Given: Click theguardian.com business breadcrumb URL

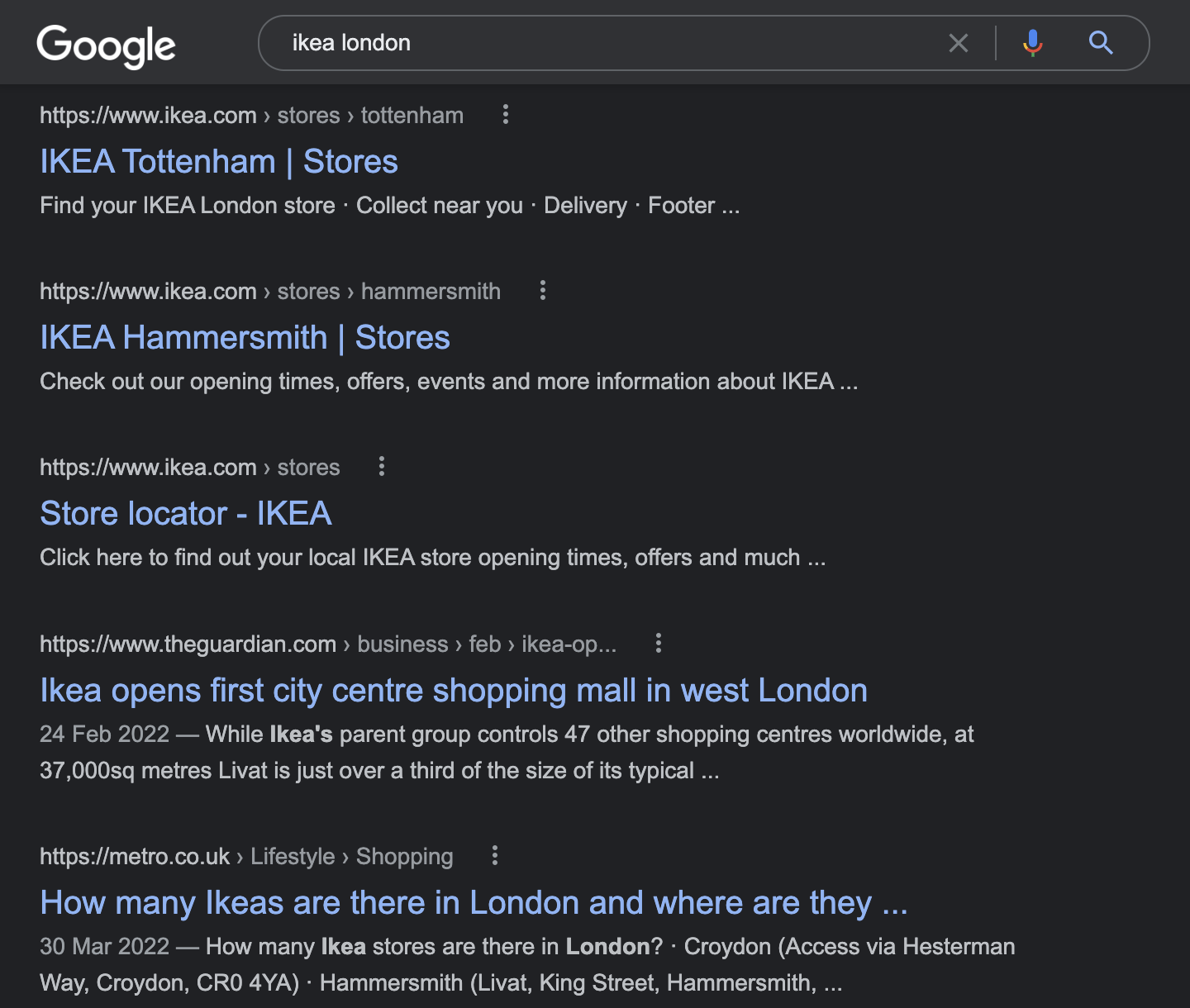Looking at the screenshot, I should click(x=328, y=644).
